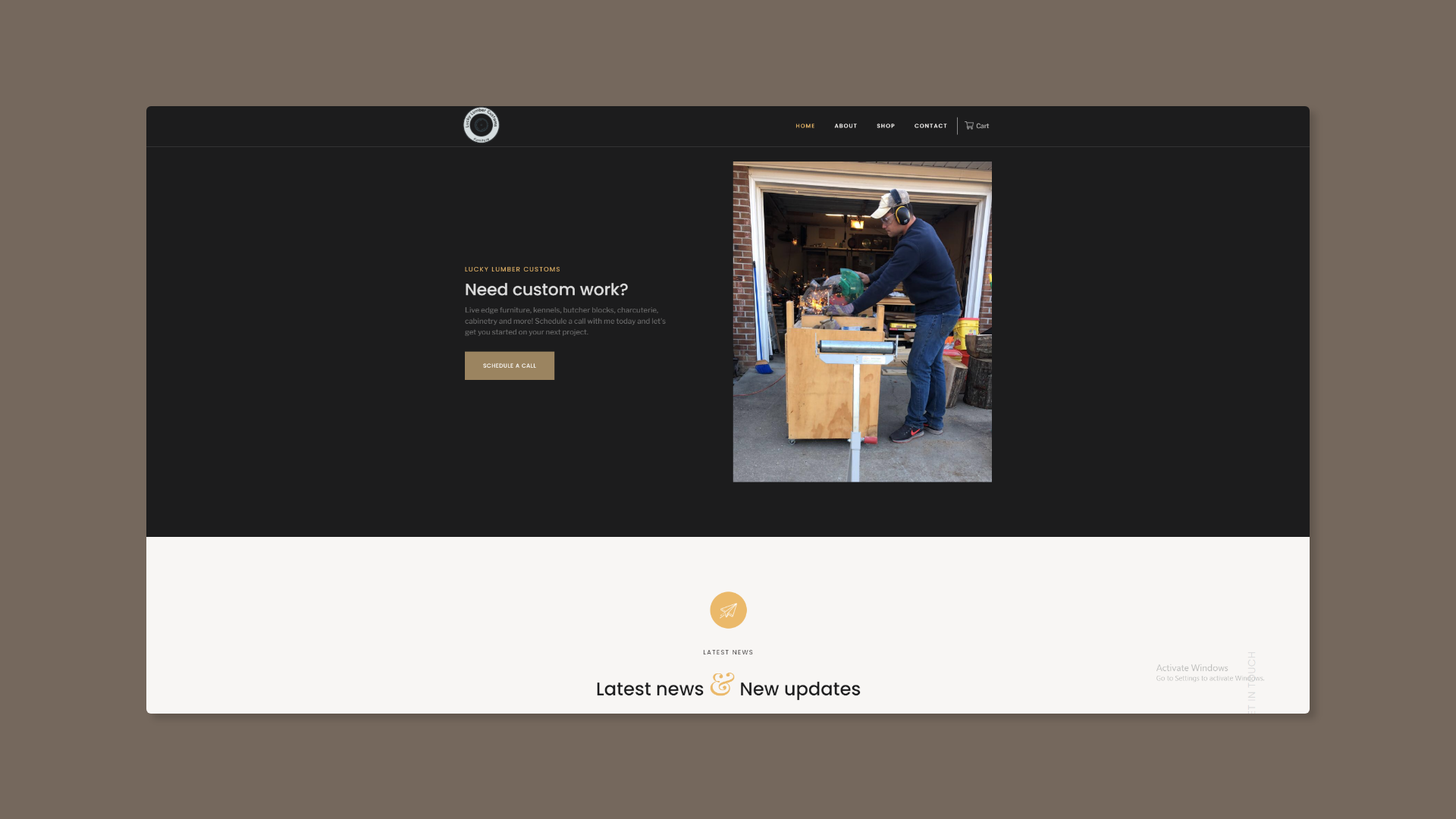Click the Cart text label
The width and height of the screenshot is (1456, 819).
[x=983, y=126]
